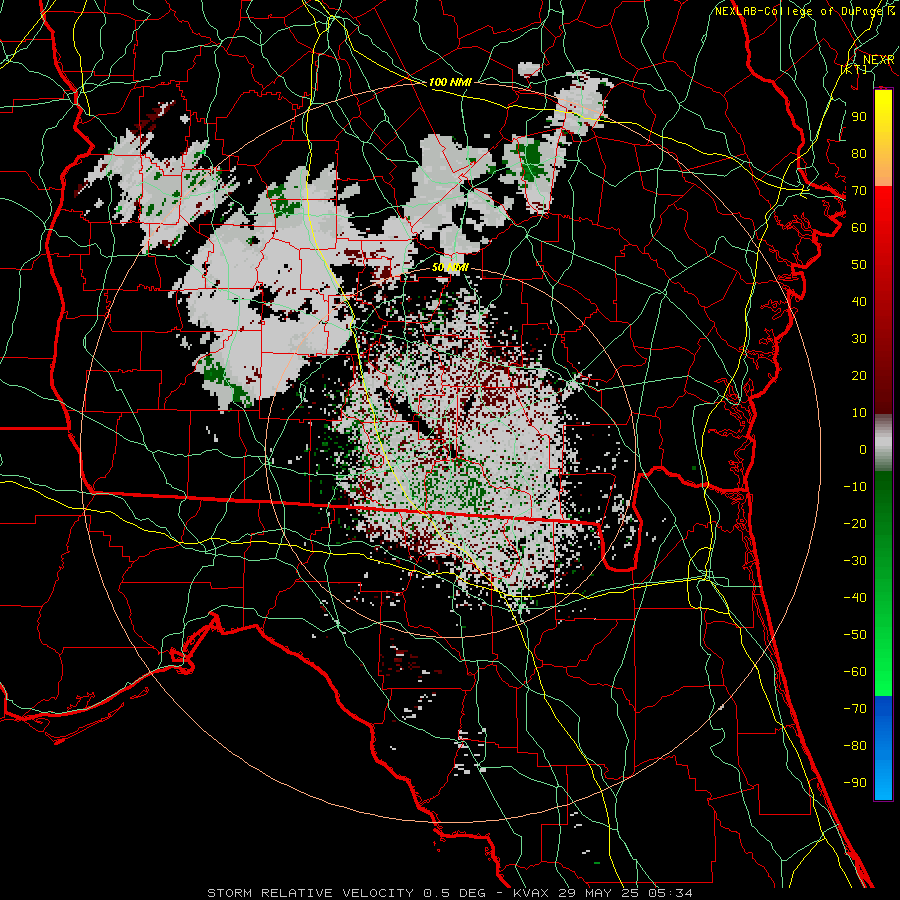Viewport: 900px width, 900px height.
Task: Click the 0.5 DEG elevation angle text
Action: [x=455, y=893]
